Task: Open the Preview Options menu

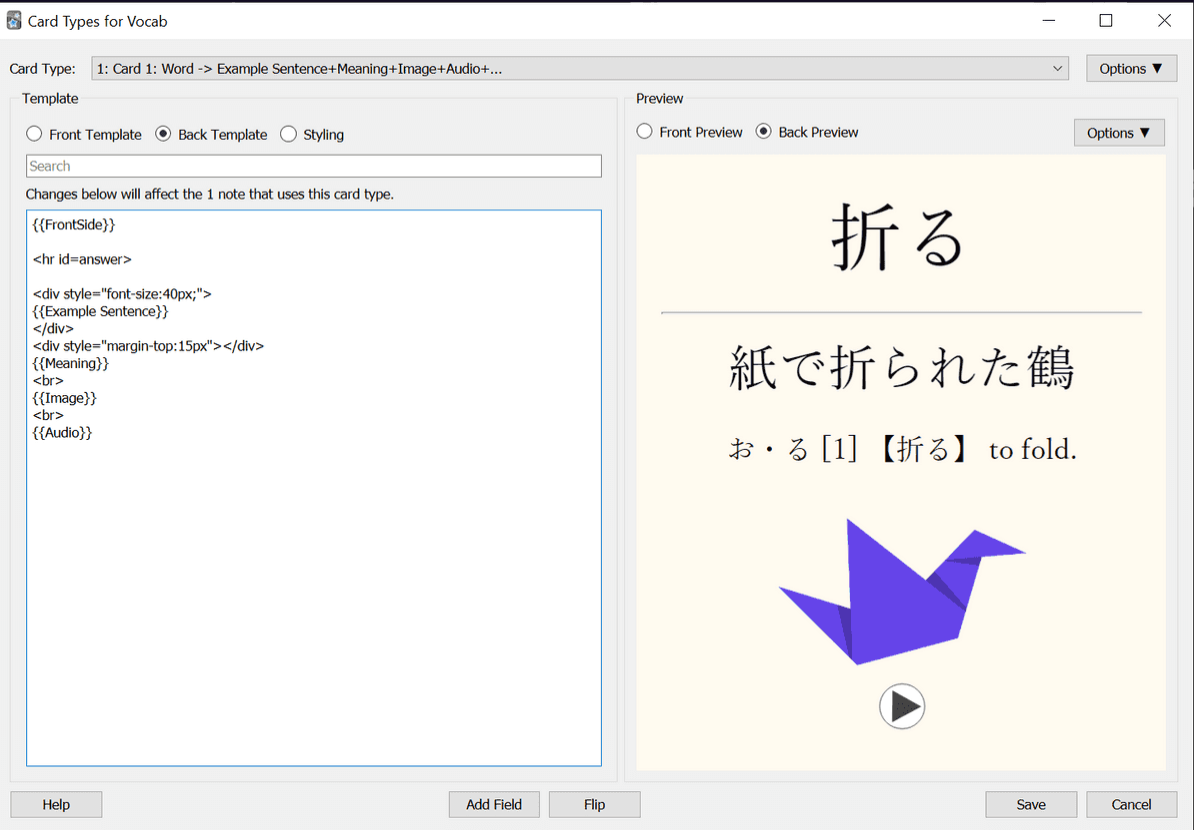Action: coord(1119,132)
